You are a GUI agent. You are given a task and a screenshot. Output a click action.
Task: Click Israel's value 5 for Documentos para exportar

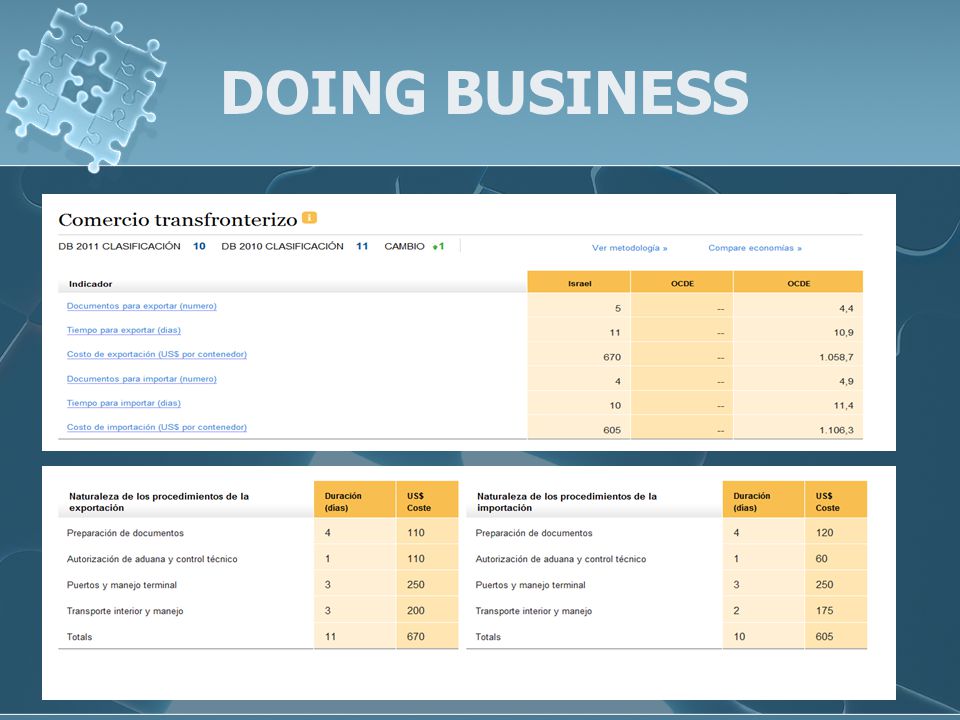click(x=618, y=309)
